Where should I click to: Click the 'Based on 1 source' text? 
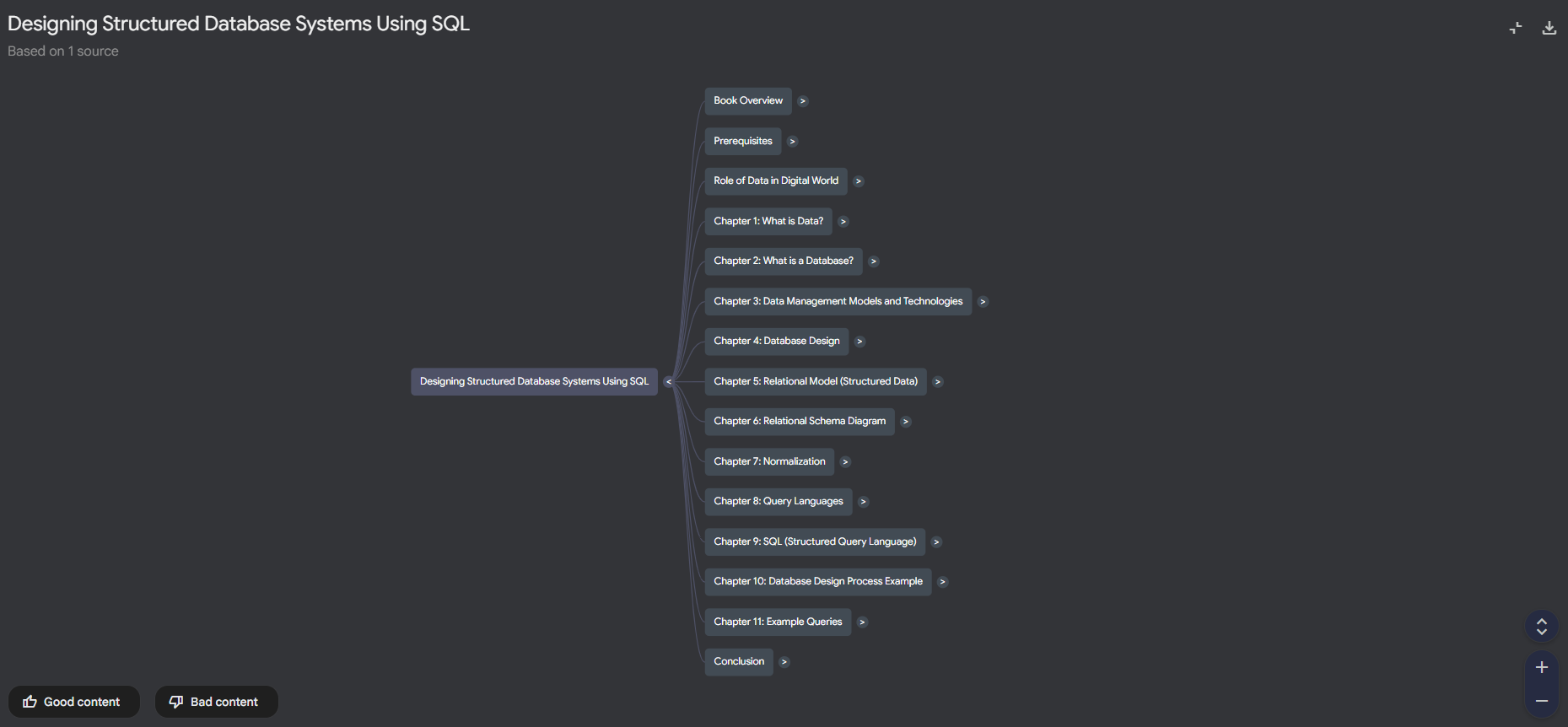(63, 51)
